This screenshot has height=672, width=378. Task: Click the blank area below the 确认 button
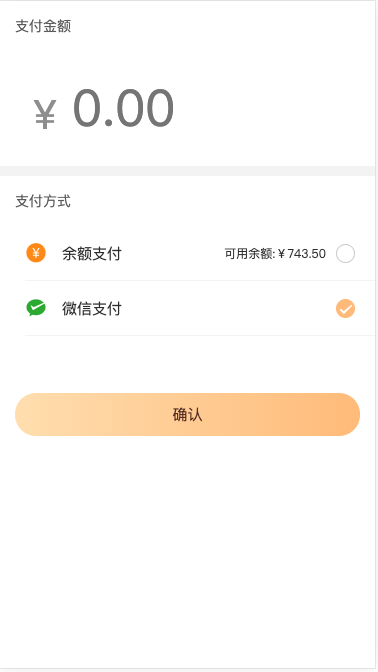tap(187, 549)
